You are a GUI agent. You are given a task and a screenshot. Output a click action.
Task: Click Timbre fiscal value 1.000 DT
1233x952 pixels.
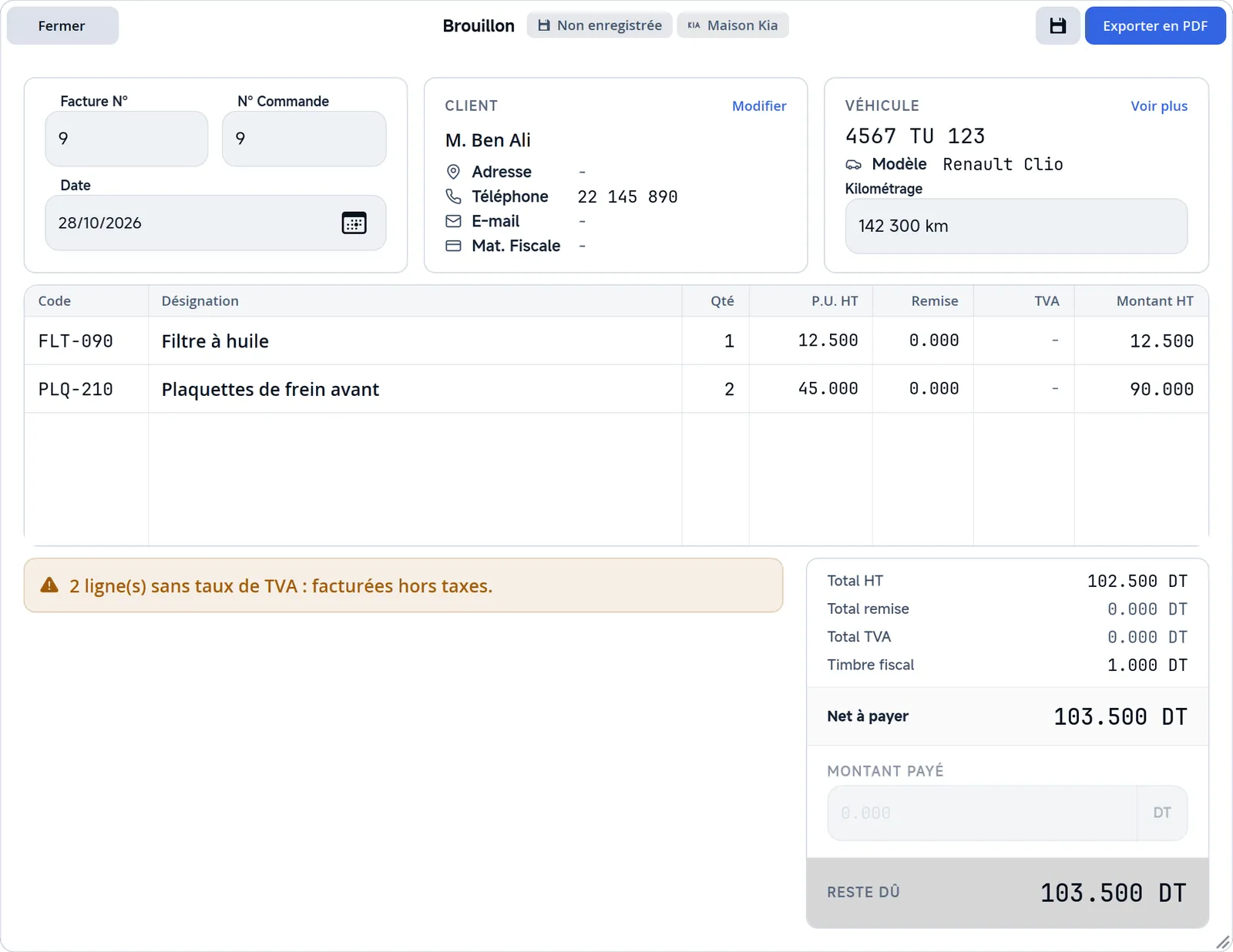(x=1147, y=665)
